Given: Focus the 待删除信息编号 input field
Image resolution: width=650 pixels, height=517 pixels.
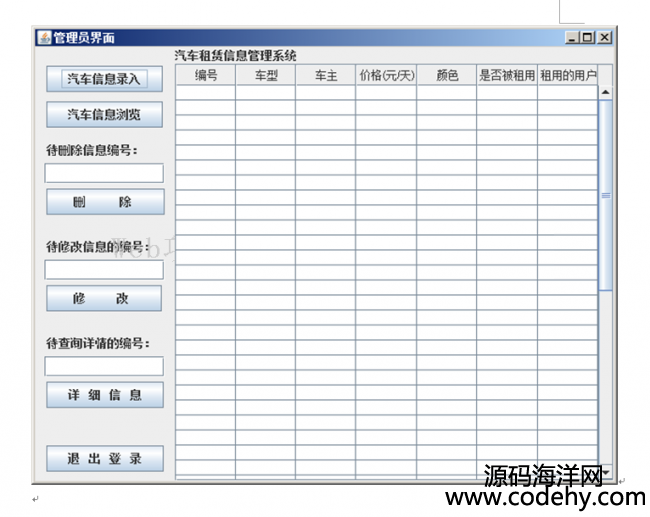Looking at the screenshot, I should click(104, 173).
